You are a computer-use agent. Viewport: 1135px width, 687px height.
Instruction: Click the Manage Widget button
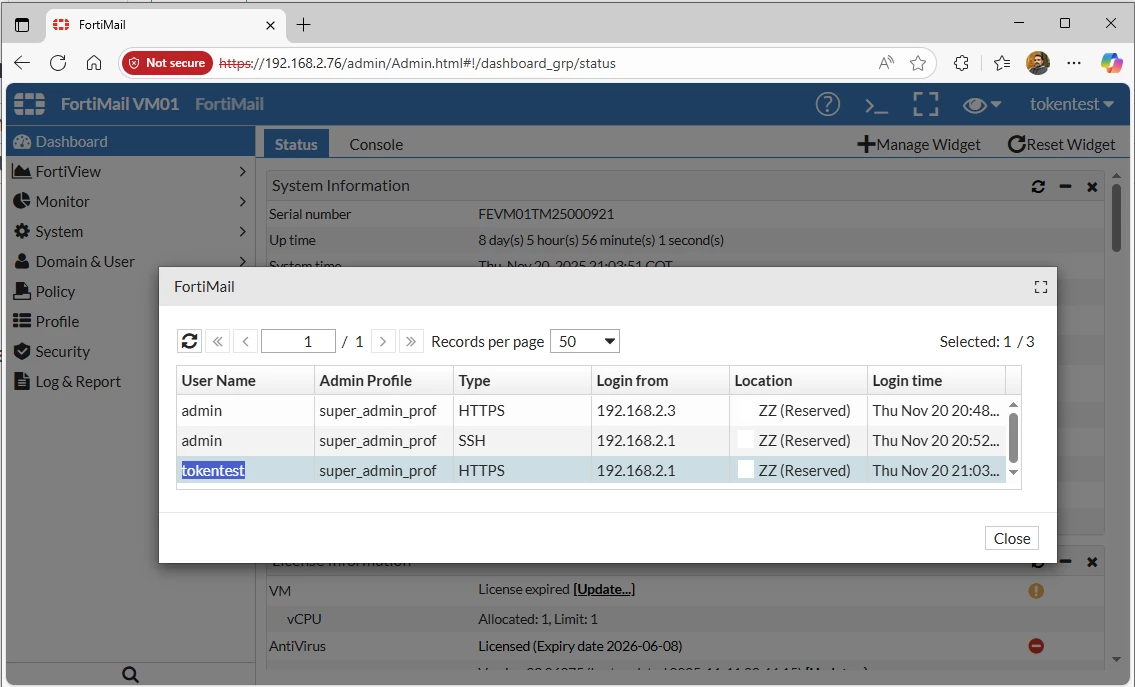(x=919, y=144)
